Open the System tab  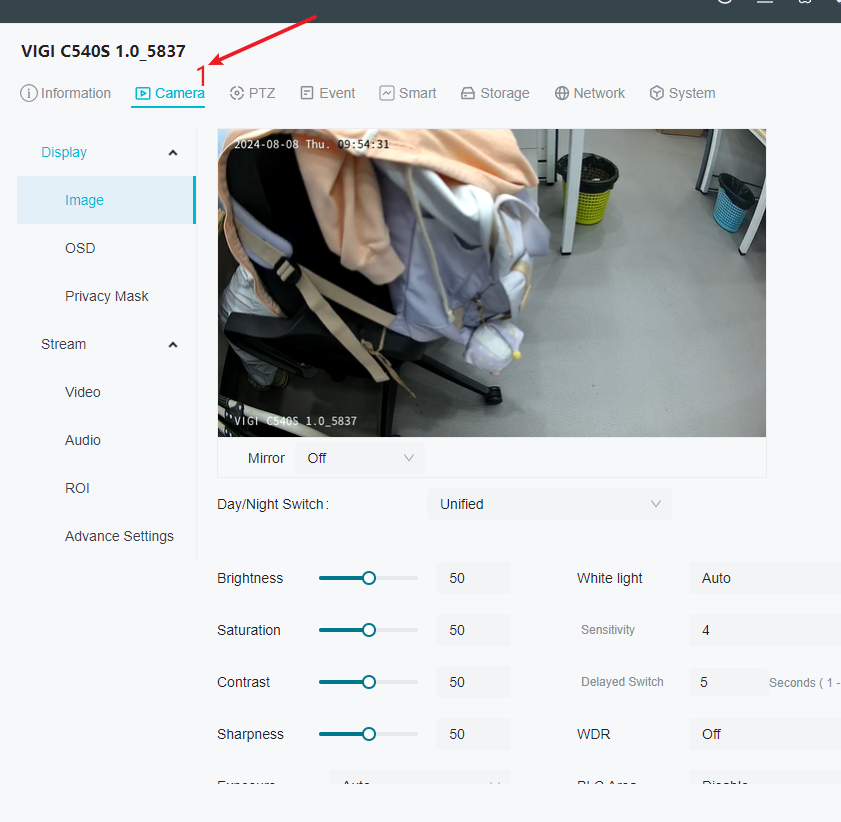(682, 93)
